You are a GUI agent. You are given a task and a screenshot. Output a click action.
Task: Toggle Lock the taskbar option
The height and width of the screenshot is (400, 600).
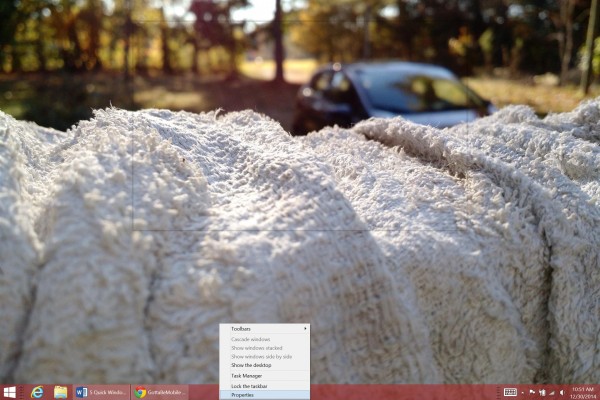coord(265,386)
